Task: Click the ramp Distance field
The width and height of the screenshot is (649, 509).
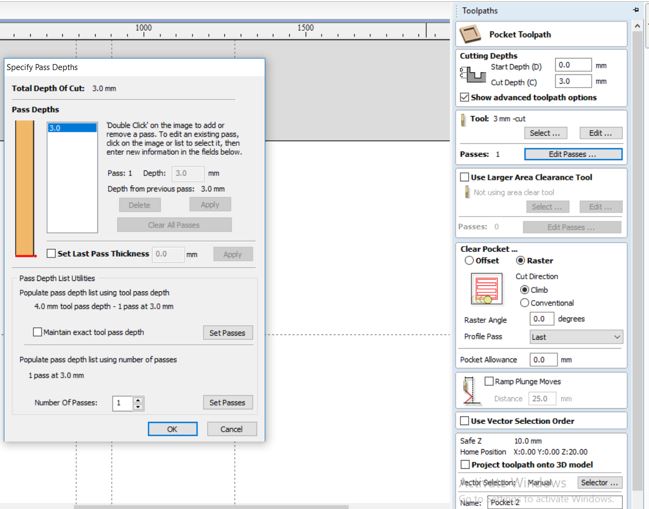Action: coord(542,399)
